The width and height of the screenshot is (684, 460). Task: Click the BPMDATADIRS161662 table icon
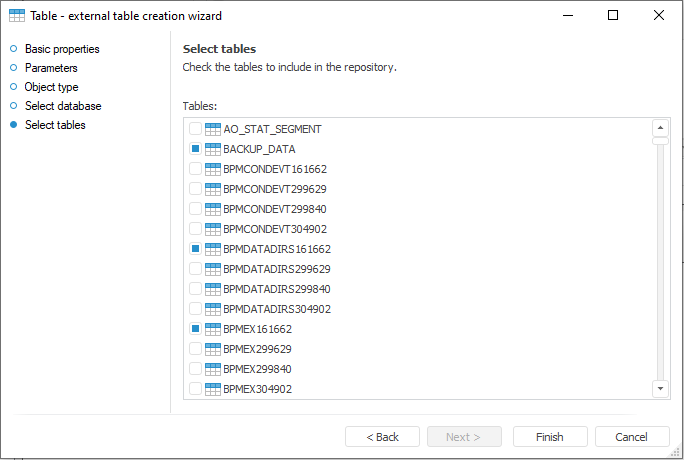click(212, 249)
